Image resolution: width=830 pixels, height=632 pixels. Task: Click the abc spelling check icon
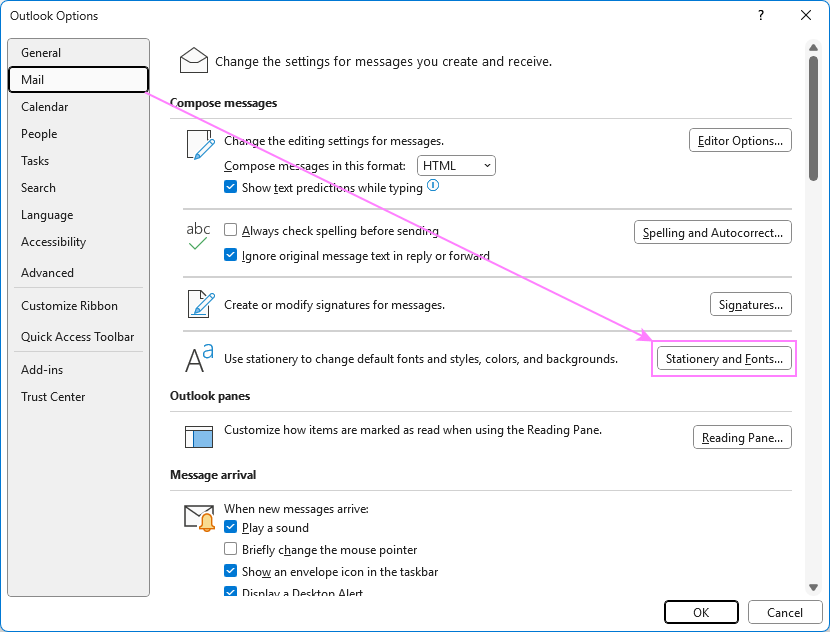(198, 236)
